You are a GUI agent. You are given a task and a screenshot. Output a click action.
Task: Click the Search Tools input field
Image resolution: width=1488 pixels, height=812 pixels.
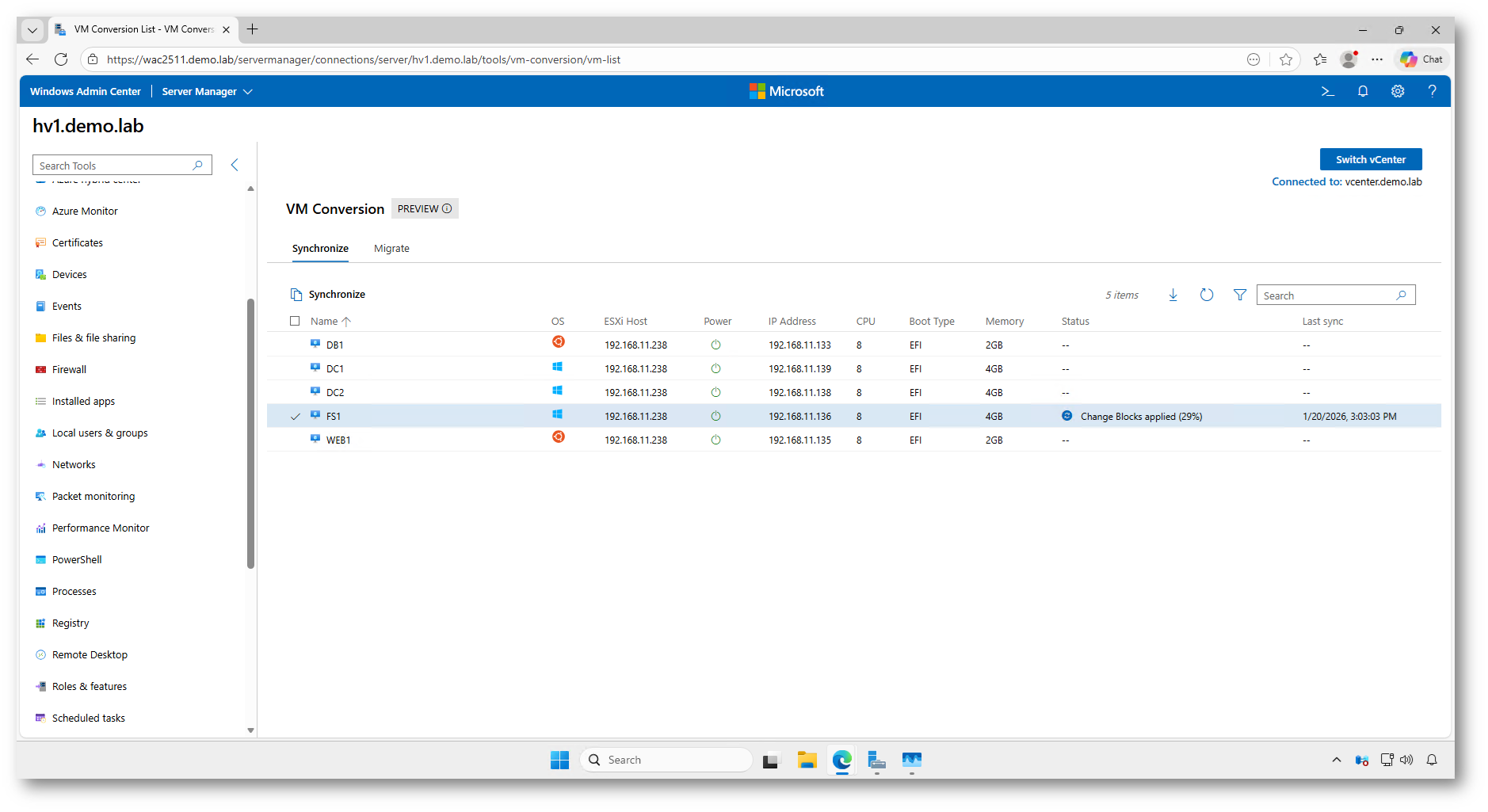[113, 166]
